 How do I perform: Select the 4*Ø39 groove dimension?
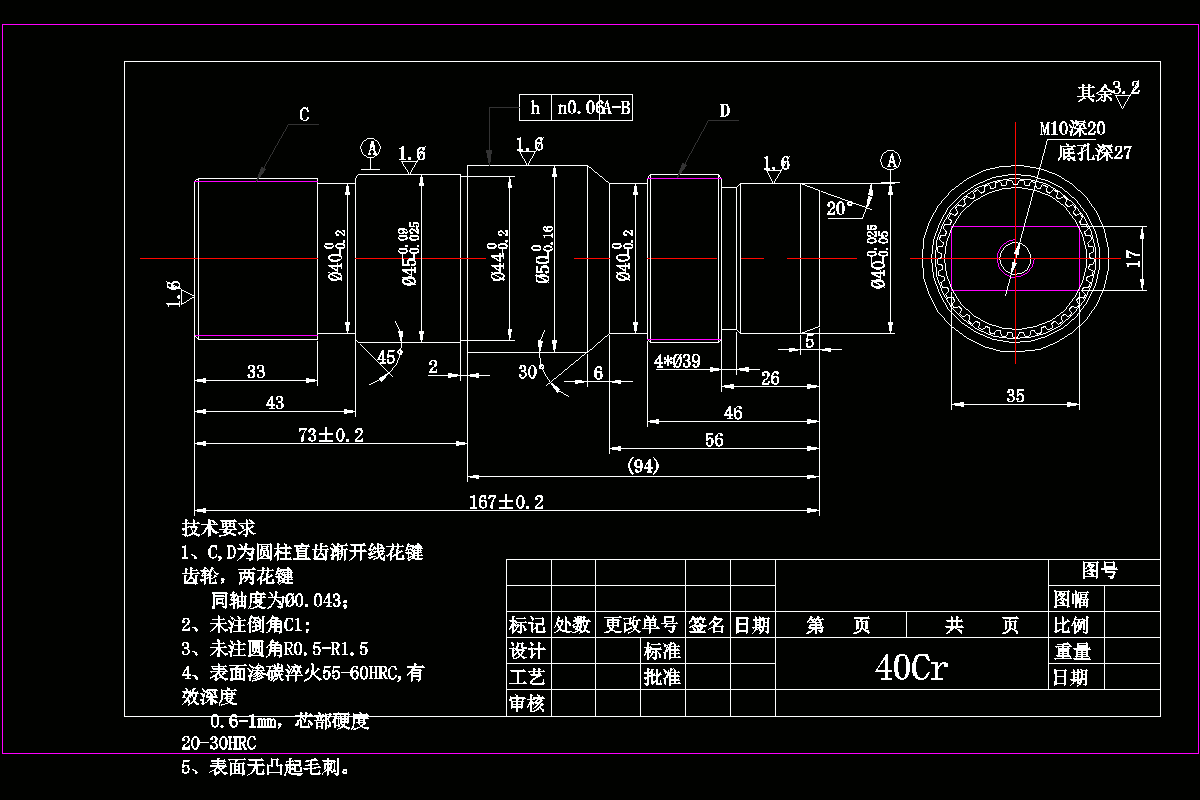[677, 361]
